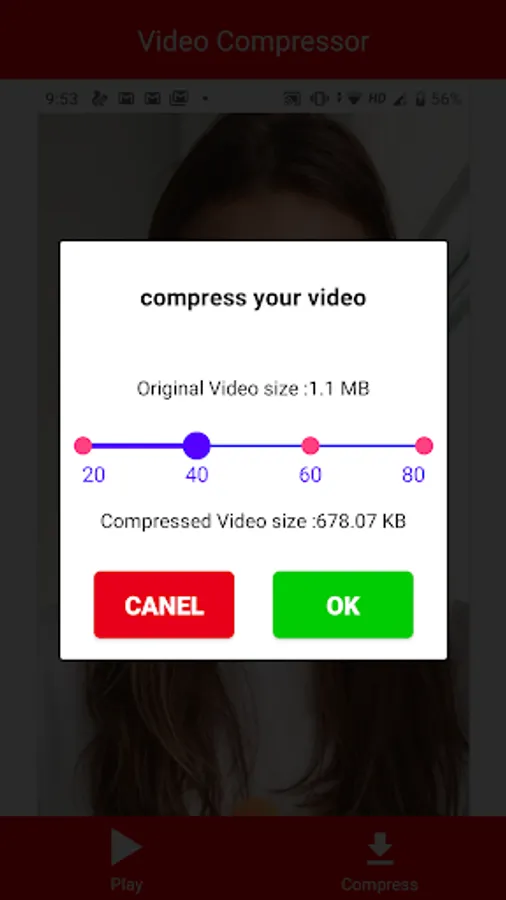Screen dimensions: 506x900
Task: Tap the first Gmail notification icon
Action: (x=126, y=99)
